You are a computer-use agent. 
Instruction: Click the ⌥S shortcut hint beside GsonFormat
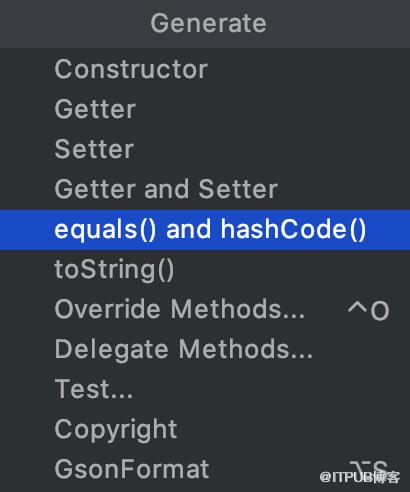click(x=368, y=468)
